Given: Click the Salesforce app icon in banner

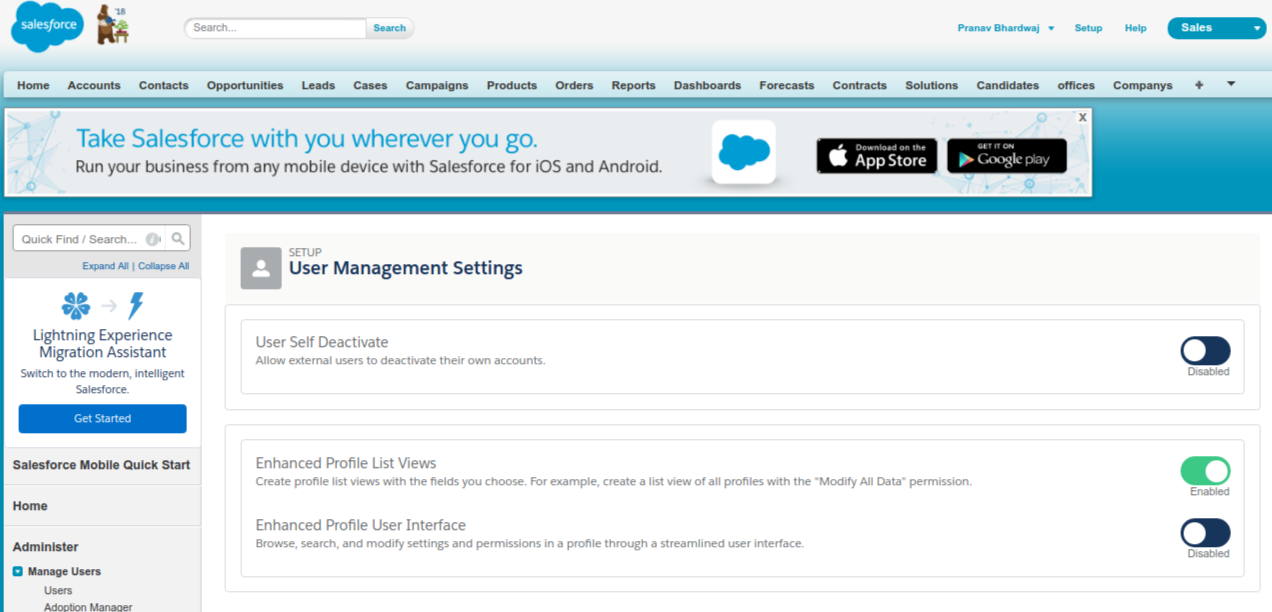Looking at the screenshot, I should (744, 152).
